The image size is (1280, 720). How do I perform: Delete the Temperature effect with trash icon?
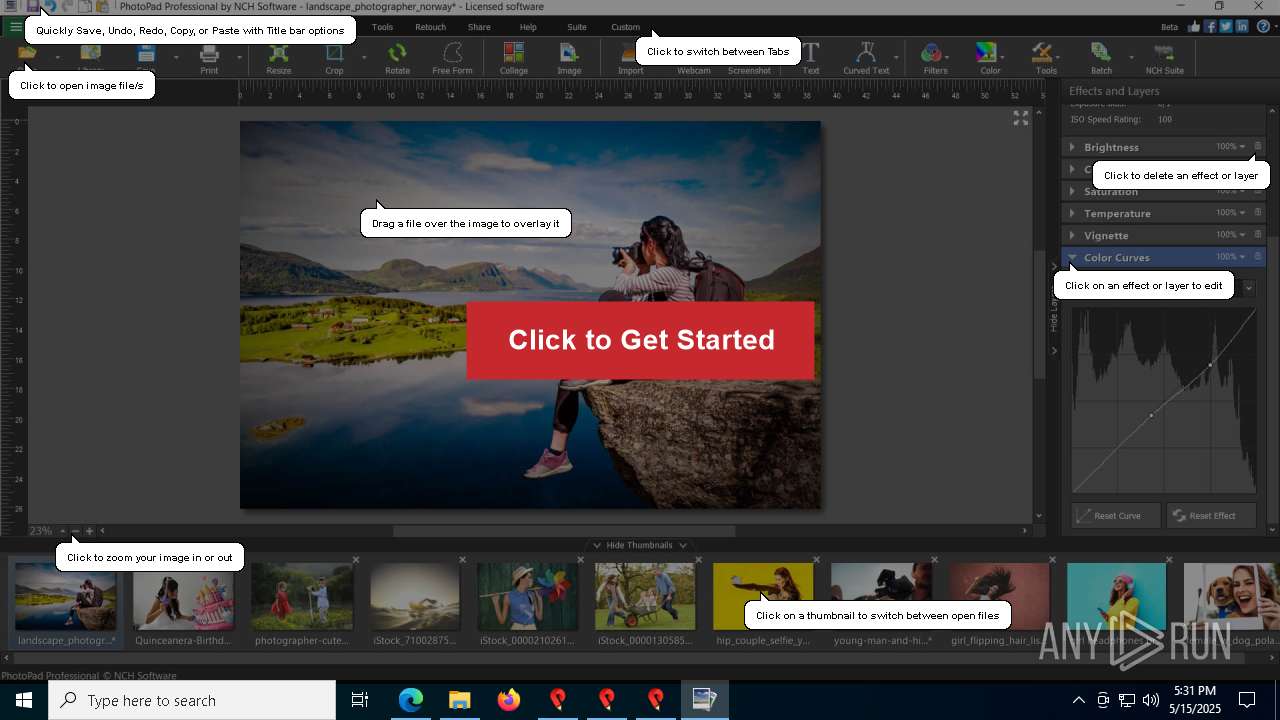tap(1258, 212)
